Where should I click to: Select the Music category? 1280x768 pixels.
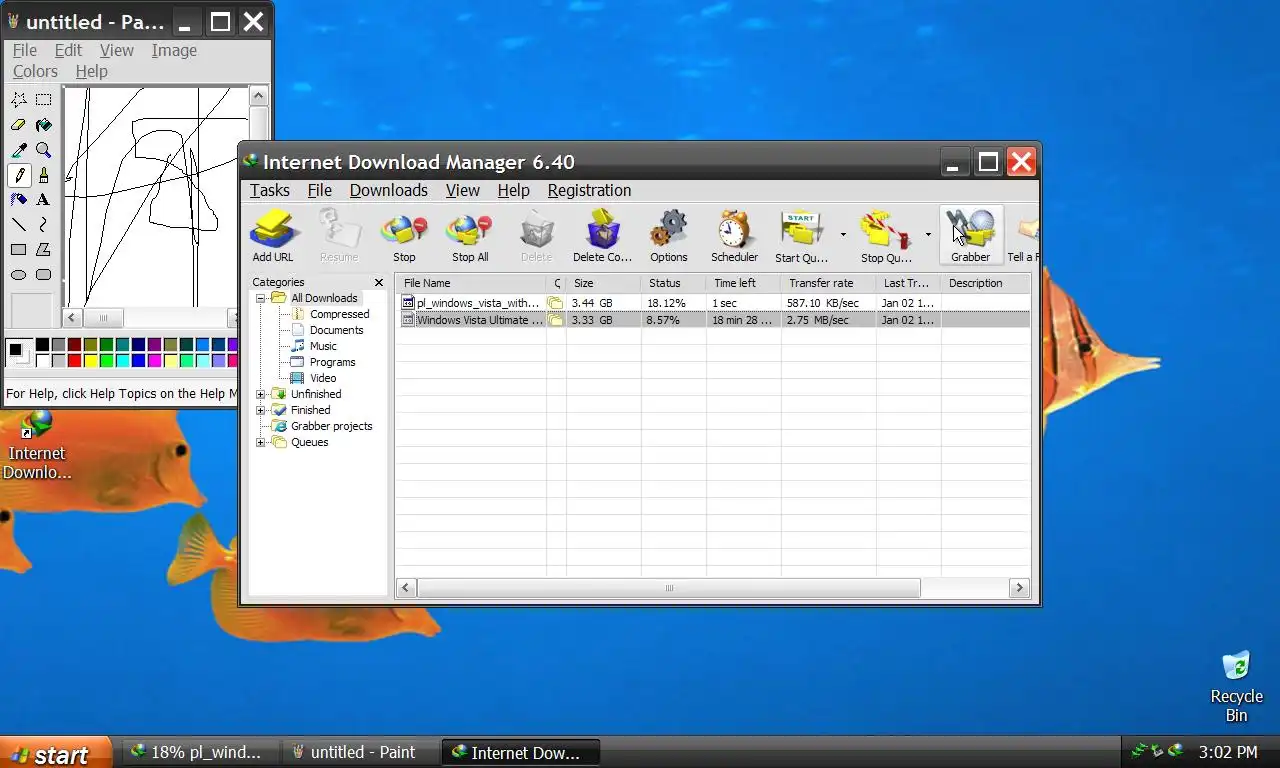click(x=323, y=346)
